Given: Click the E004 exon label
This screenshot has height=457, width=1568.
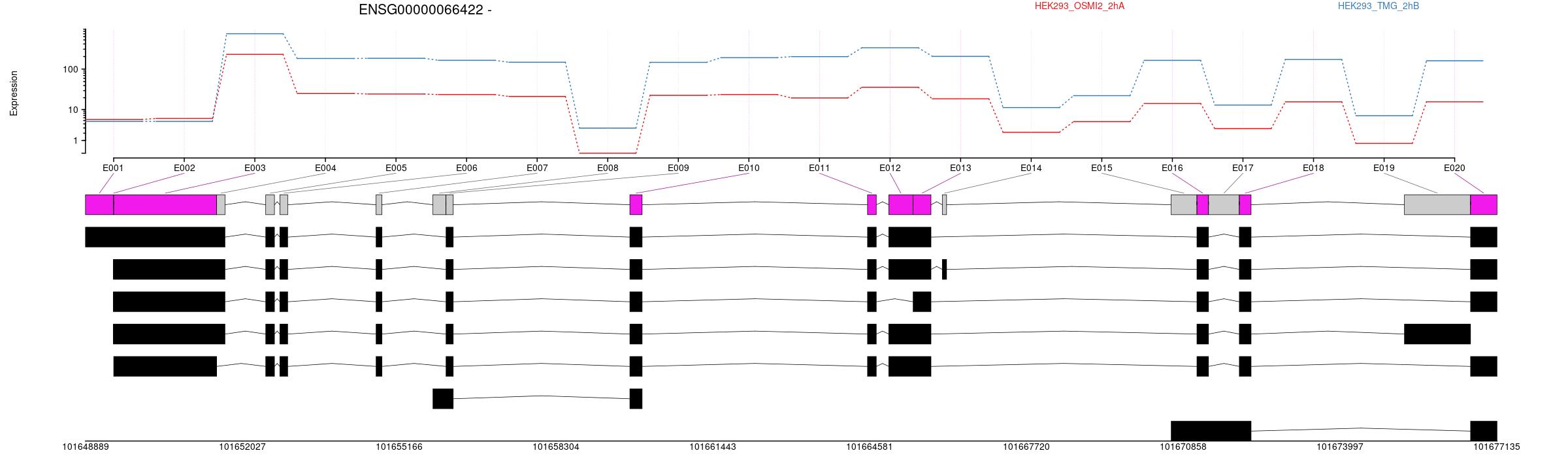Looking at the screenshot, I should click(325, 168).
